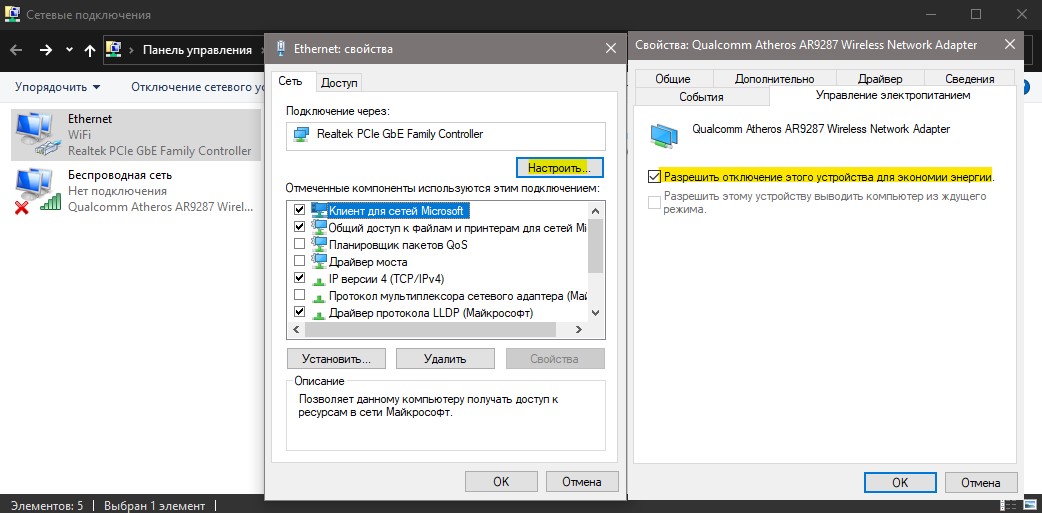Open recent locations dropdown arrow
This screenshot has width=1042, height=513.
tap(70, 50)
